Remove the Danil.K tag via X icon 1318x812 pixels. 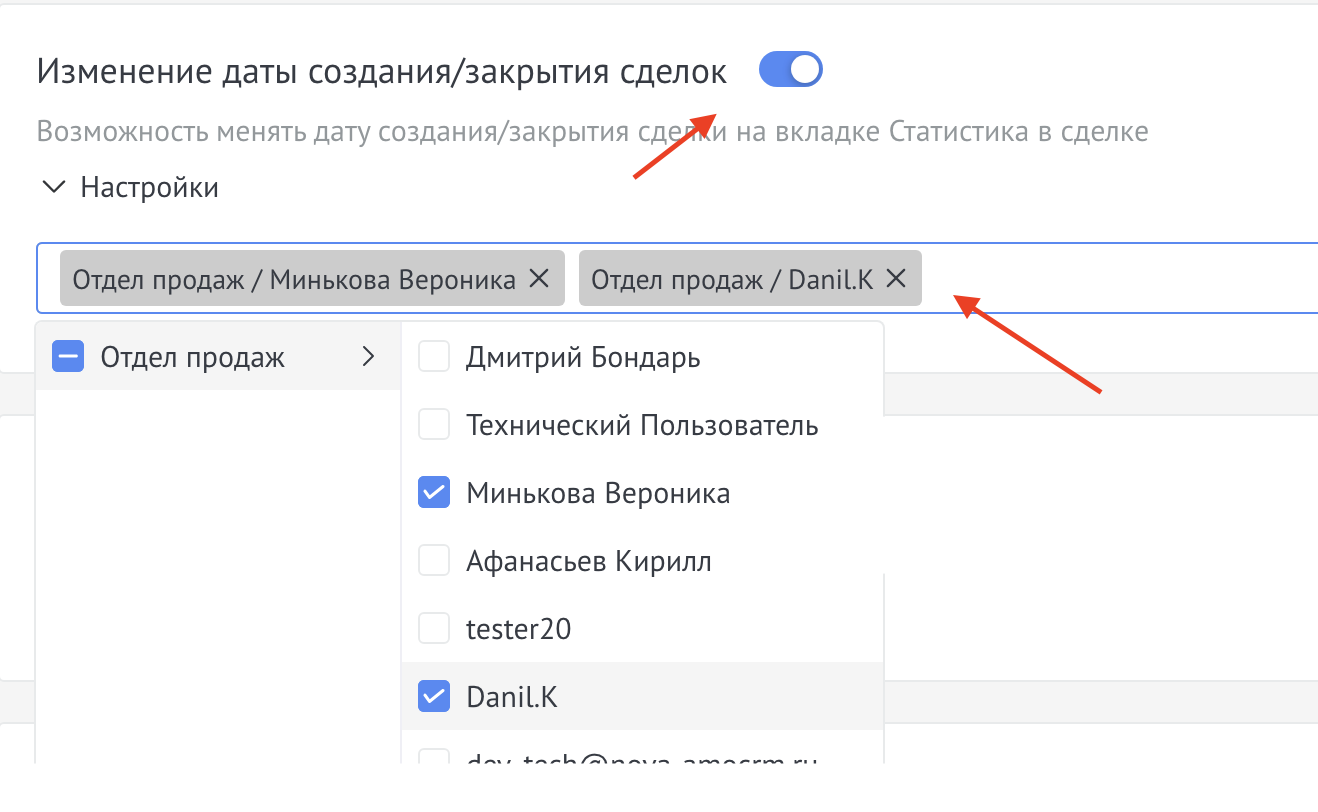click(895, 279)
